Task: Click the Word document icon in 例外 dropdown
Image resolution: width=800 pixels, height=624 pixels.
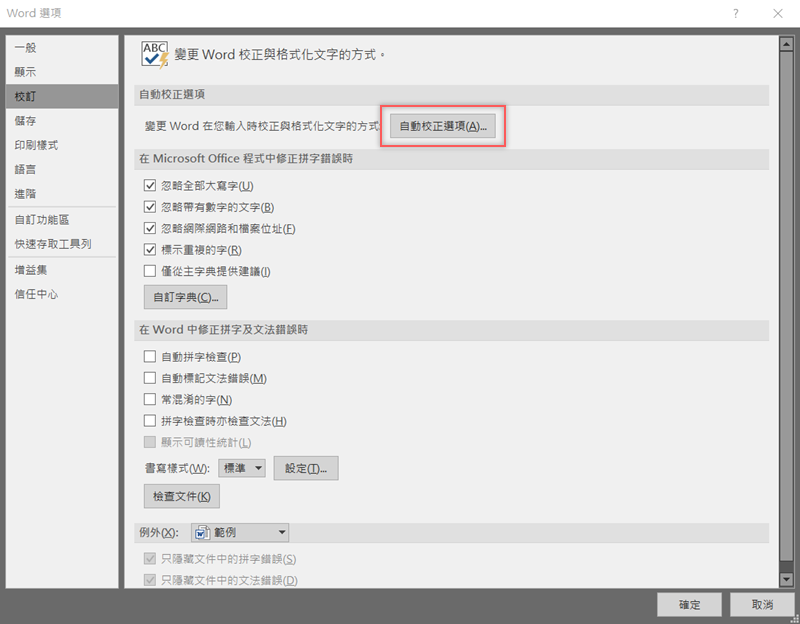Action: (203, 533)
